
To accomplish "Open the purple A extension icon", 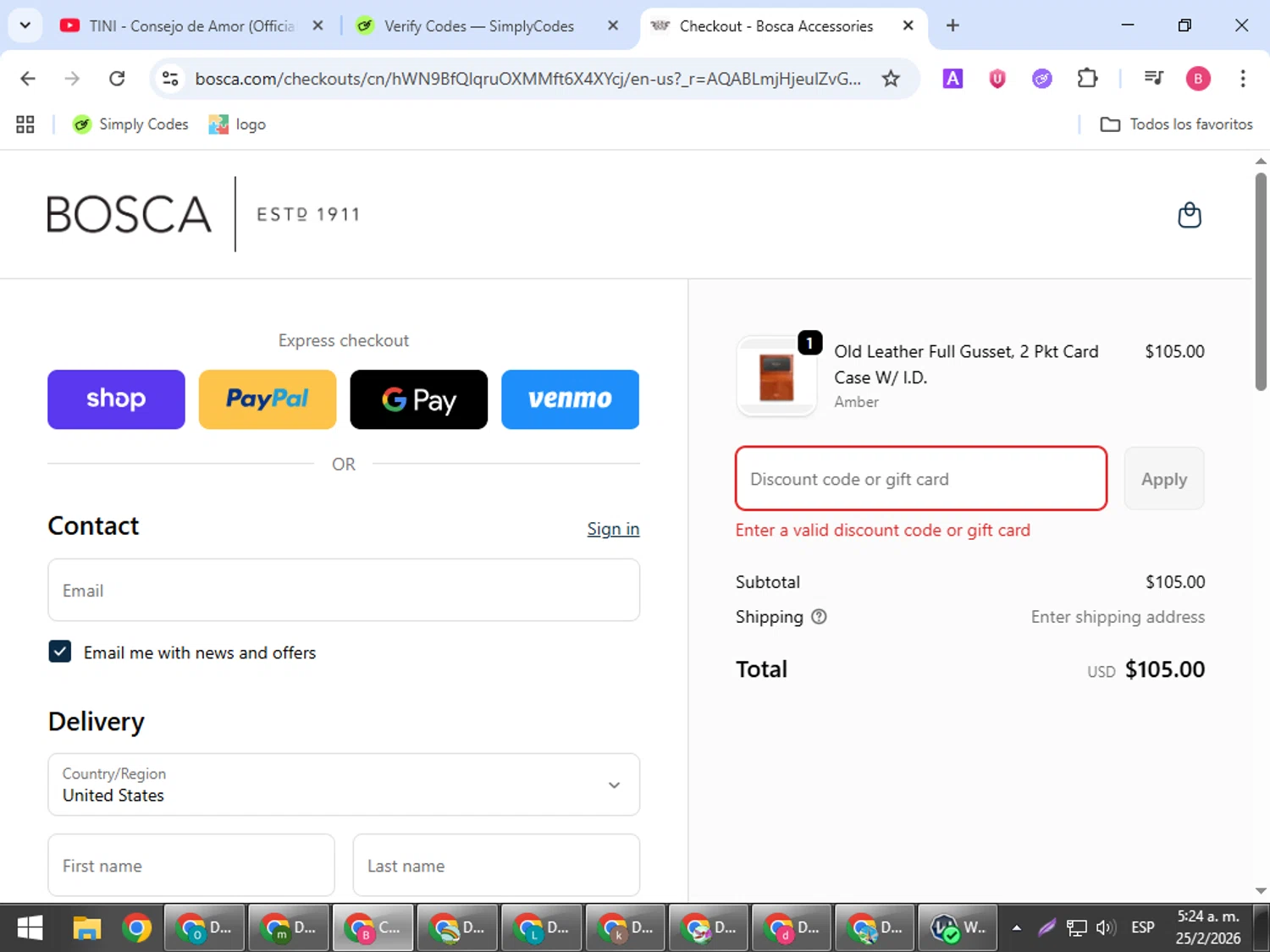I will [952, 79].
